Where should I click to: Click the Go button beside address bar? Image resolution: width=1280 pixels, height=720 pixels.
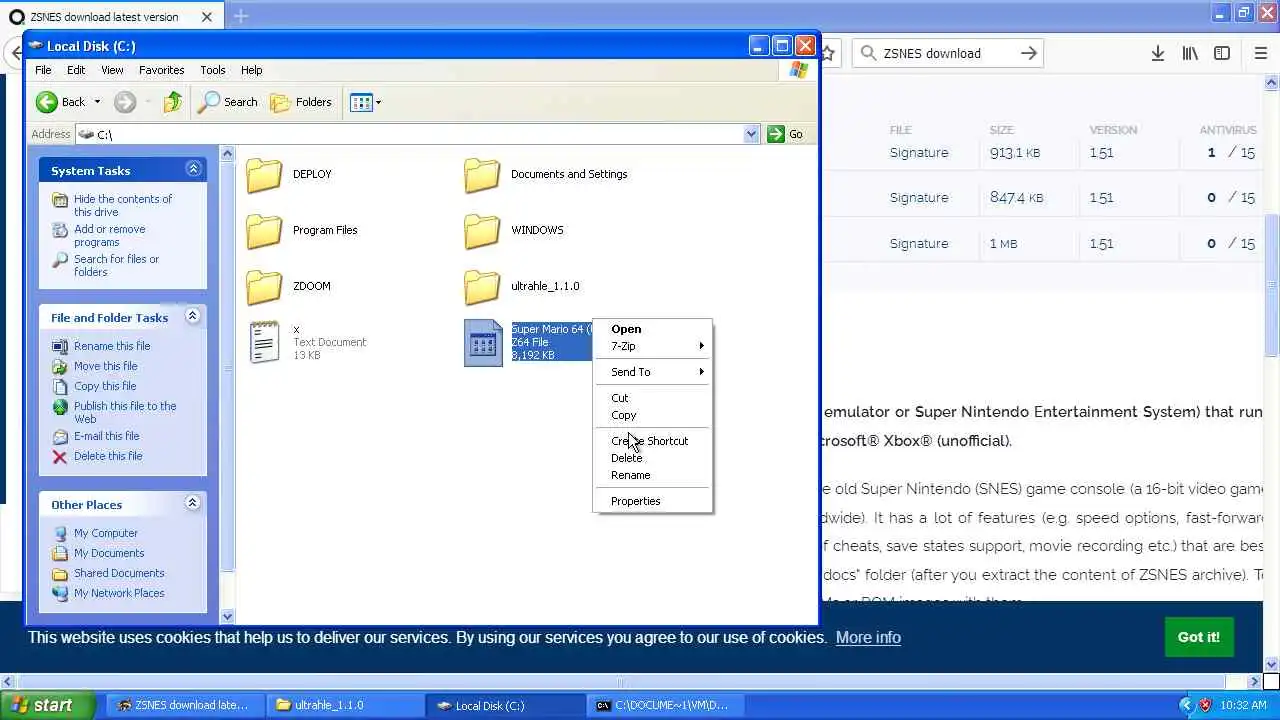785,134
